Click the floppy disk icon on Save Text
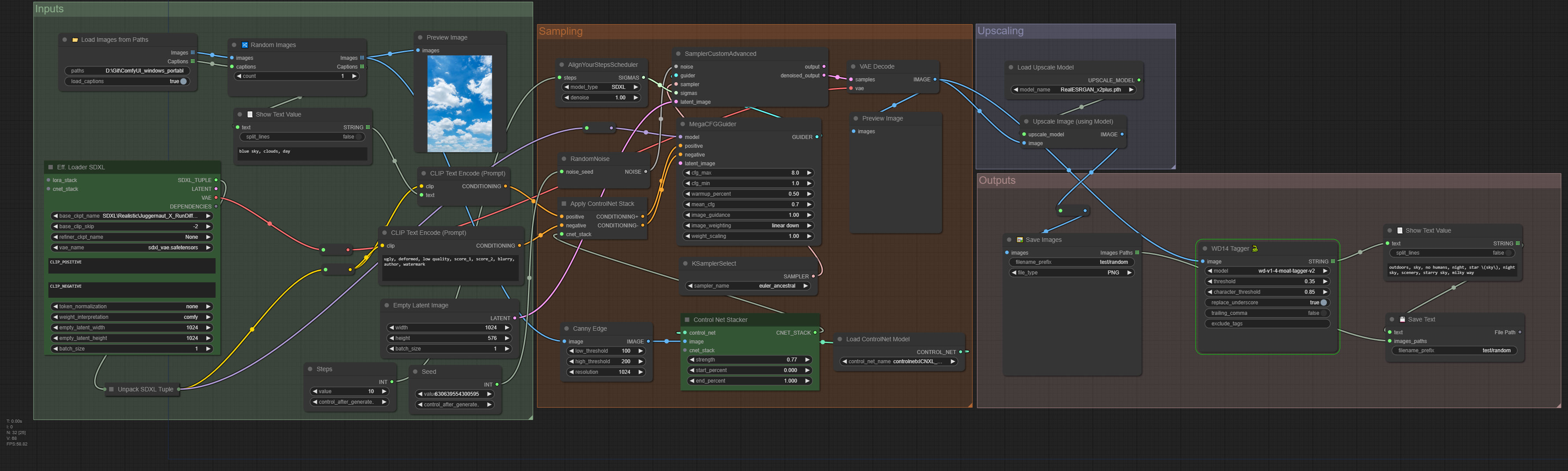The image size is (1568, 471). 1402,319
